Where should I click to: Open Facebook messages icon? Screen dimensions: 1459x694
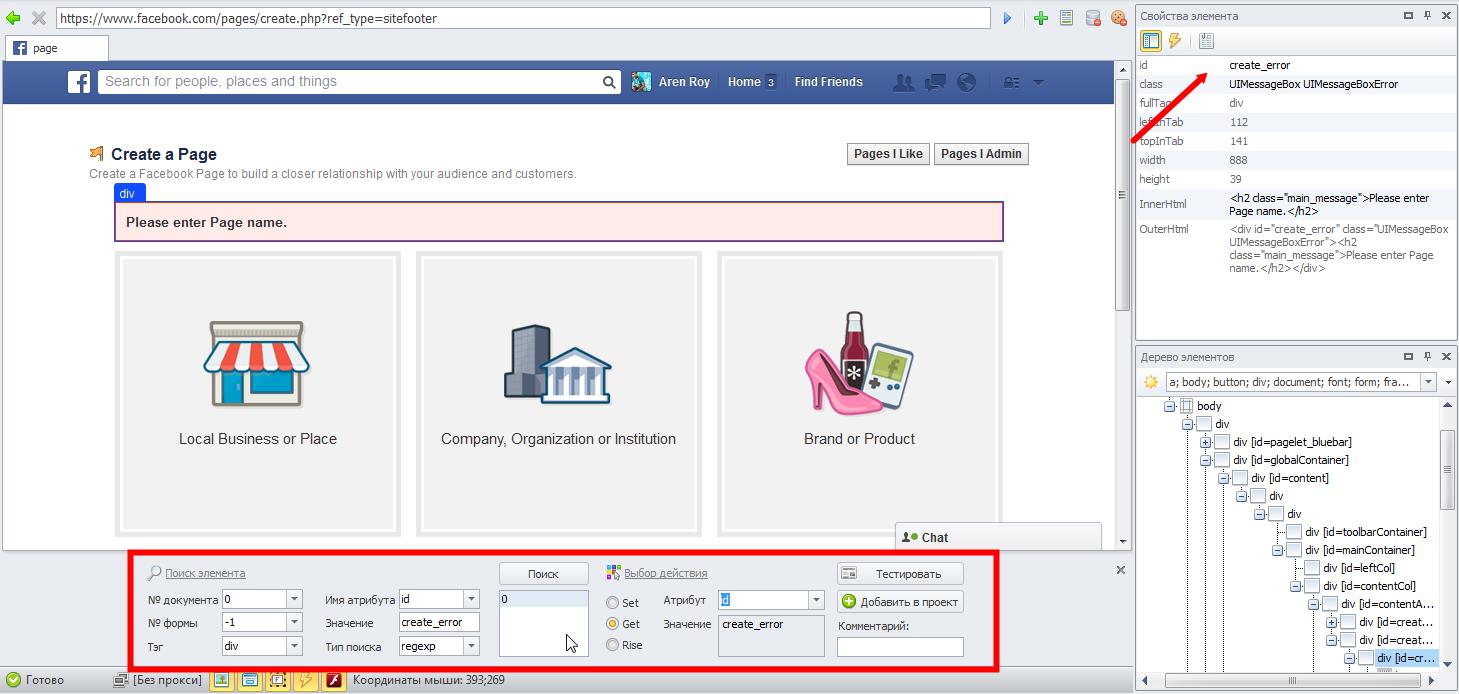tap(935, 82)
